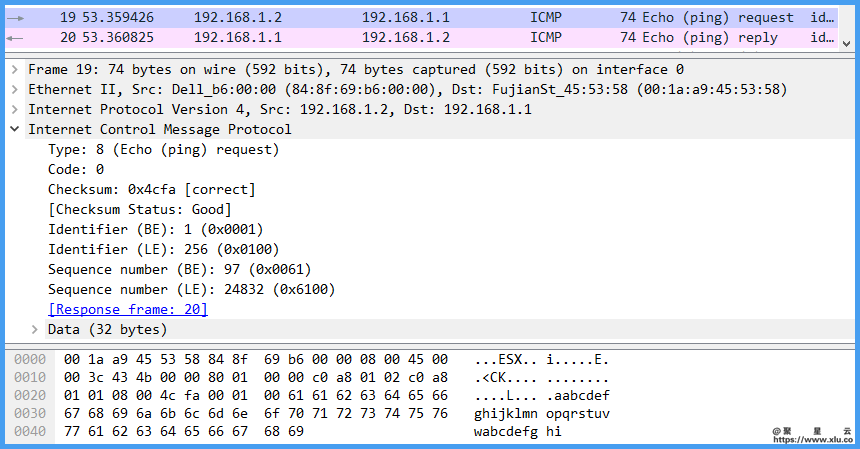Select Sequence number (BE): 97 field

180,270
